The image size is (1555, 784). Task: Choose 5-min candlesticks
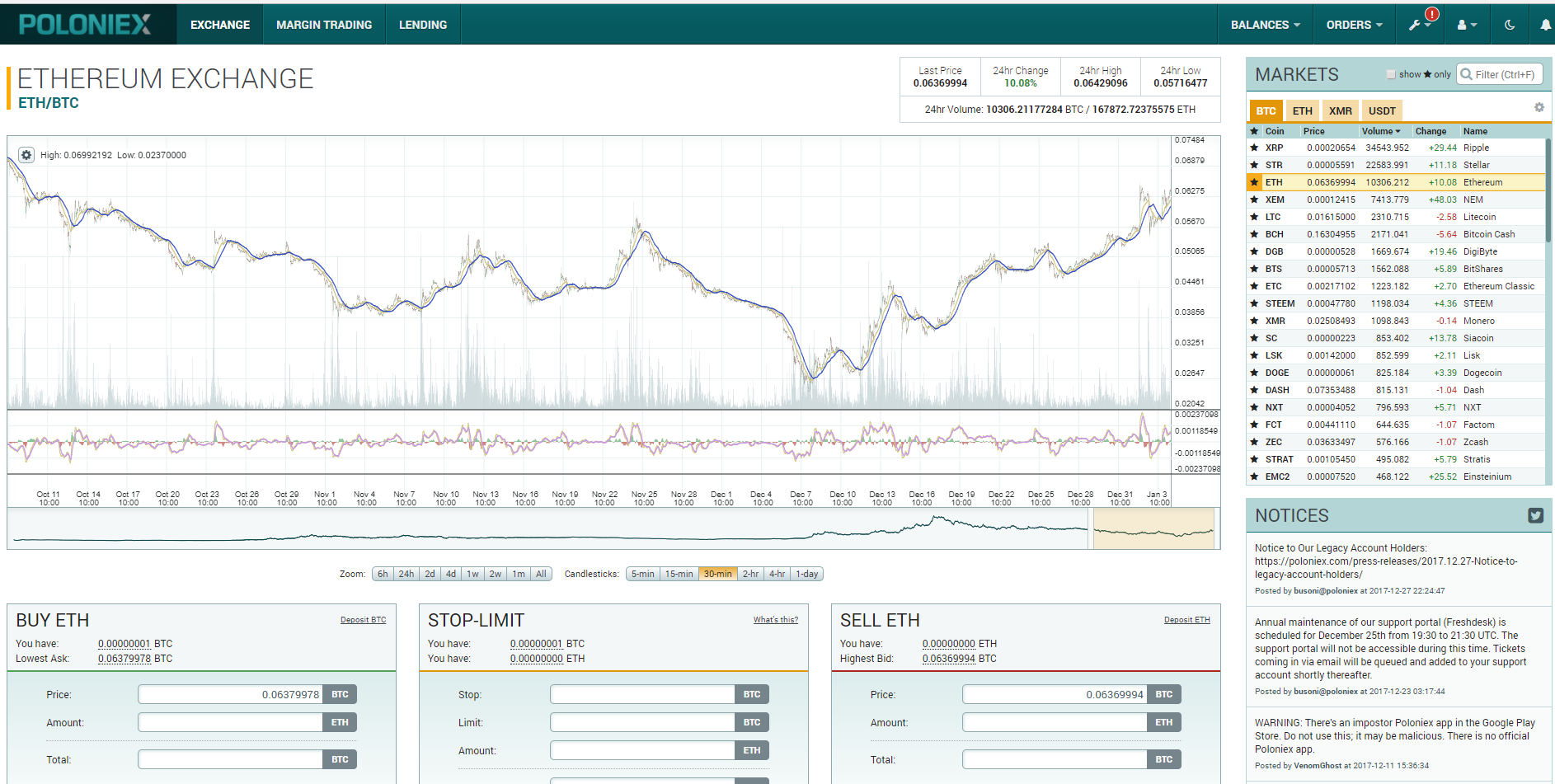coord(643,574)
